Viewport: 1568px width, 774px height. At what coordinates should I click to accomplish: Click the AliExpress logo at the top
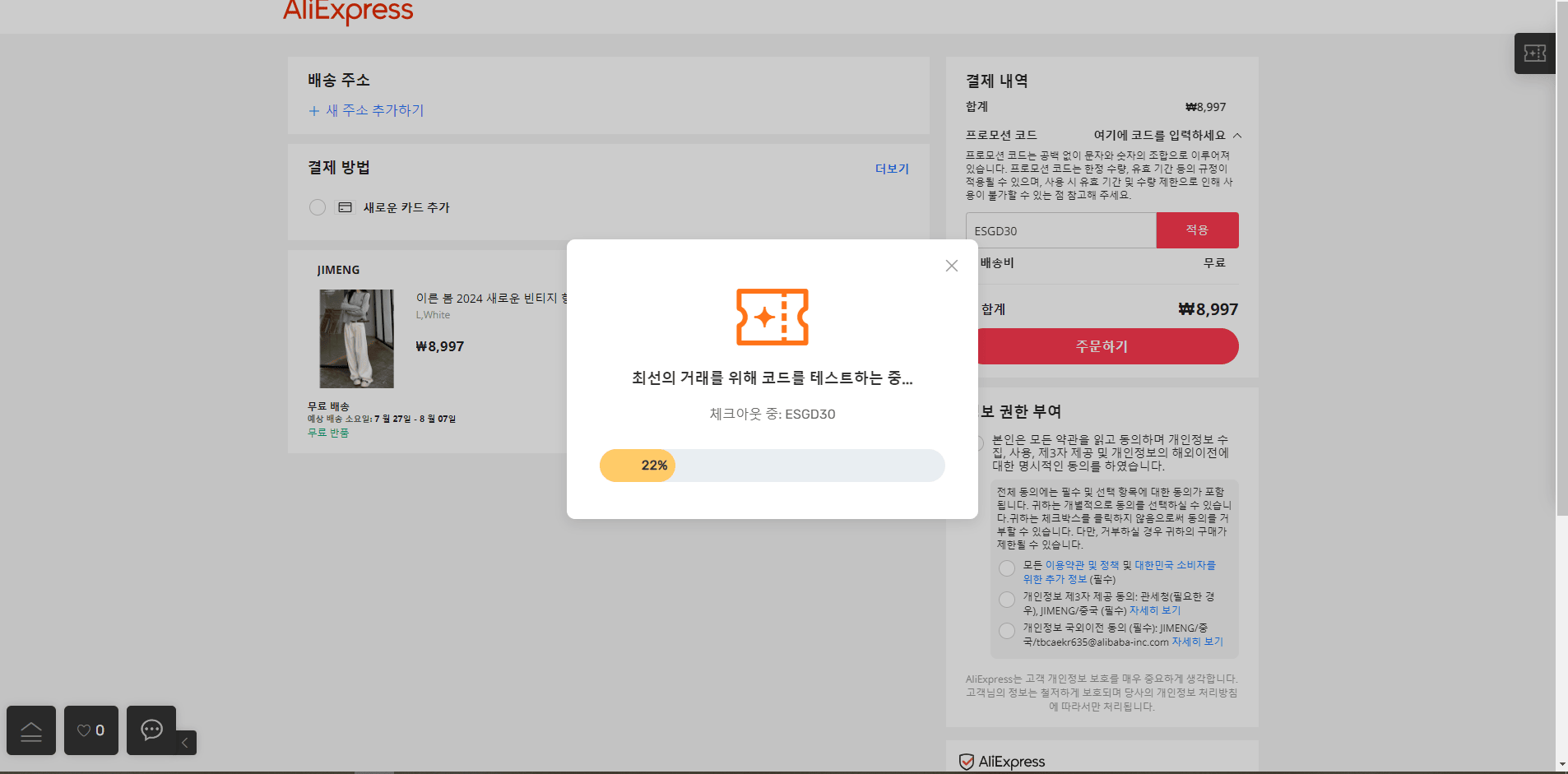(x=348, y=12)
